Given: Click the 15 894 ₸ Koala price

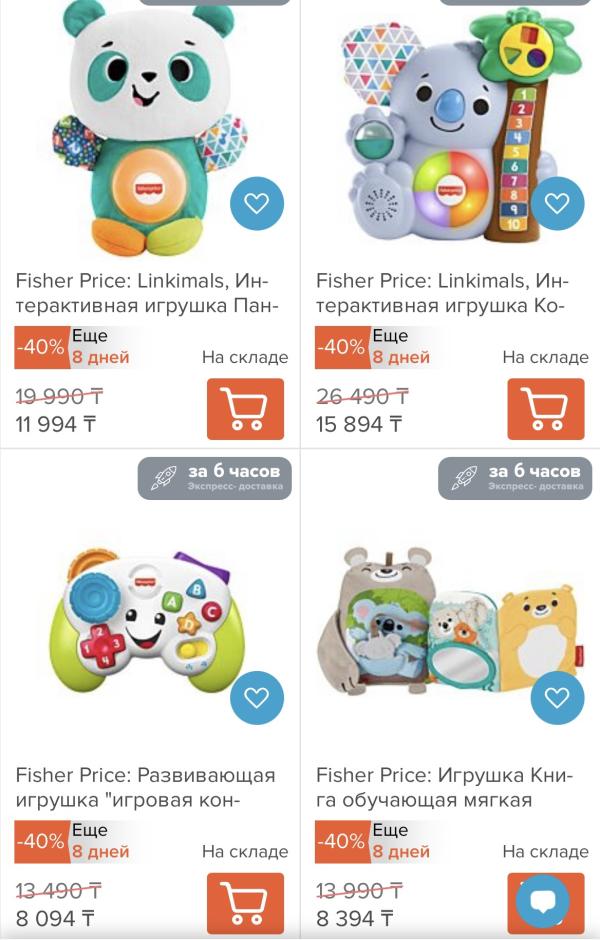Looking at the screenshot, I should pos(359,424).
